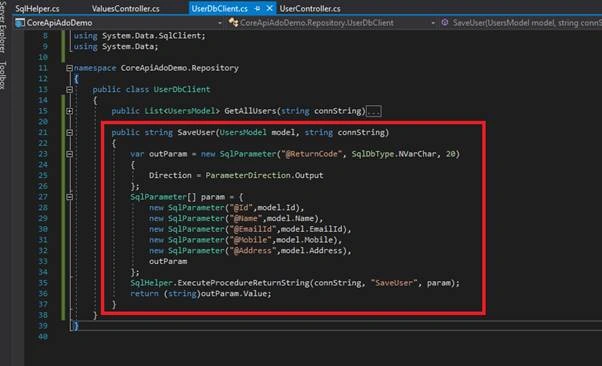Image resolution: width=602 pixels, height=366 pixels.
Task: Open the SaveUser member dropdown
Action: tap(527, 23)
